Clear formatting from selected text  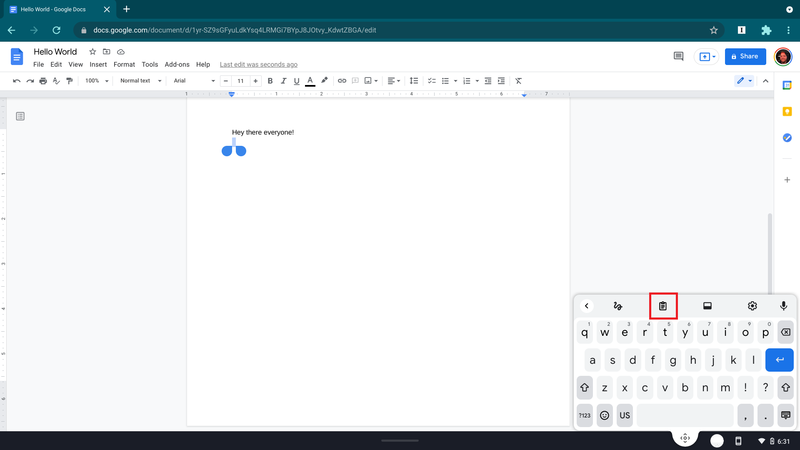coord(518,81)
